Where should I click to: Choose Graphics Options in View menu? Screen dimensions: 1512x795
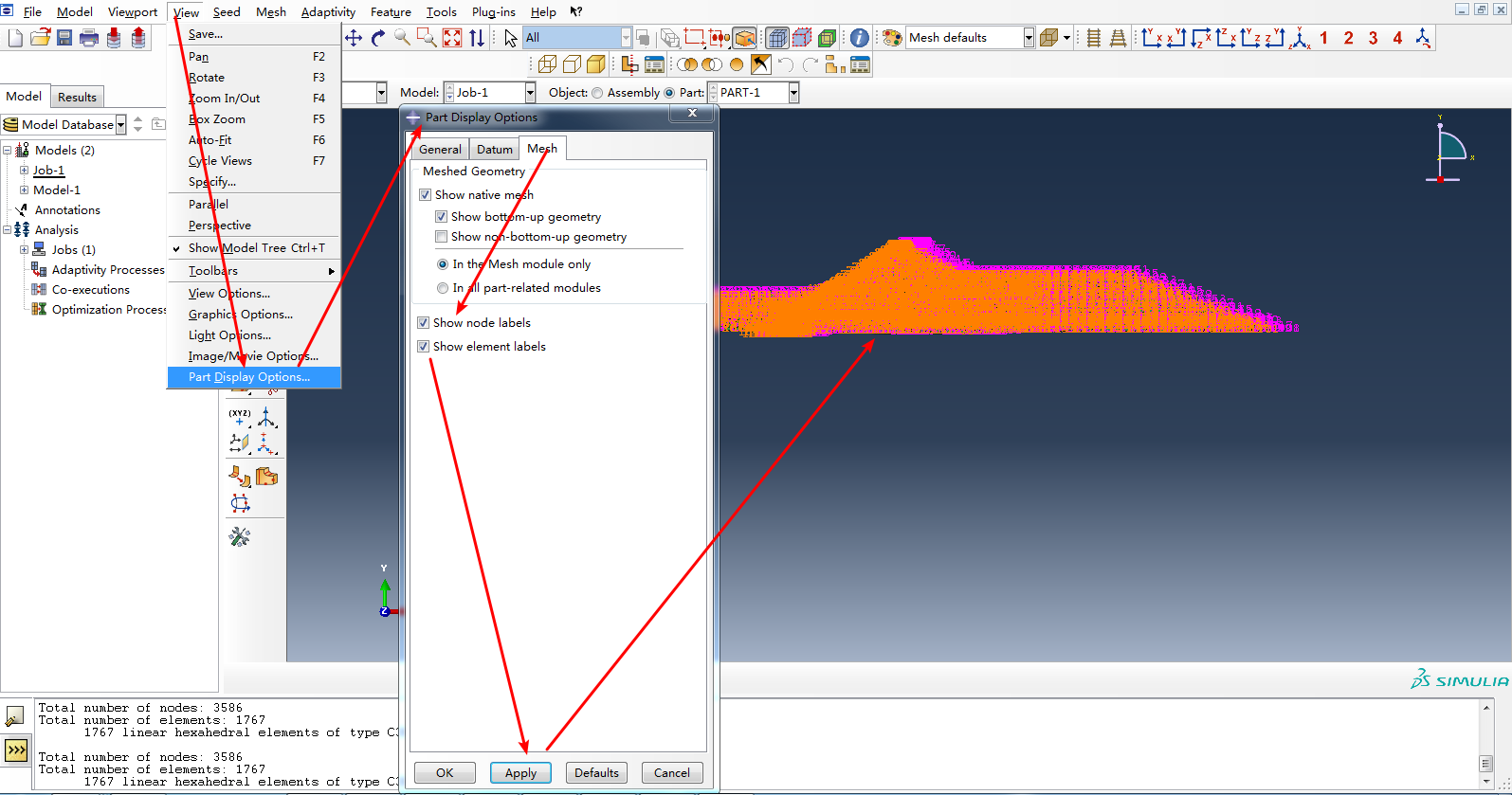[x=241, y=315]
